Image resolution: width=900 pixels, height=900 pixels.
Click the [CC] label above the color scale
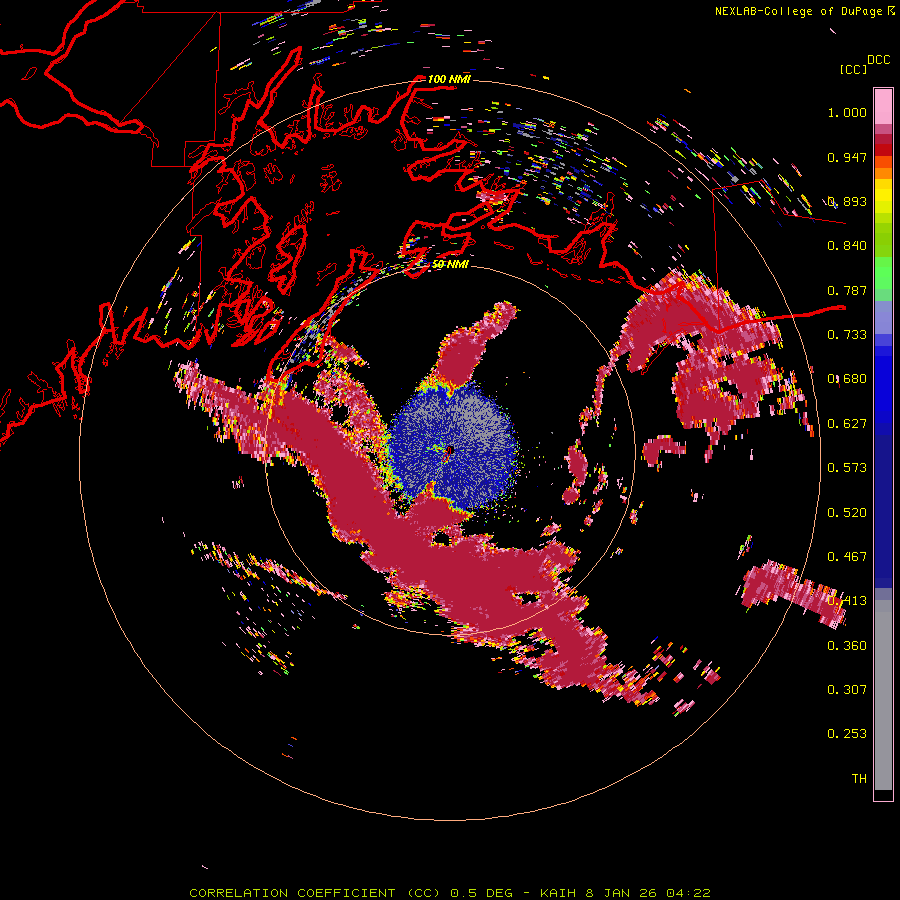(853, 69)
